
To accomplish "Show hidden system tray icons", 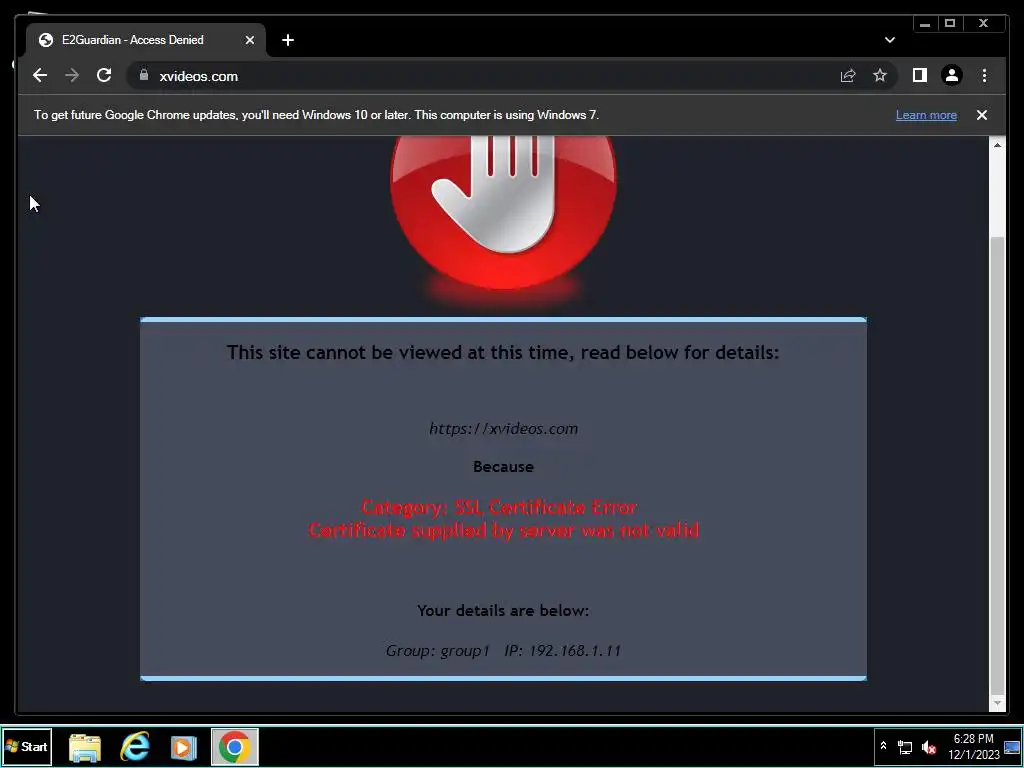I will click(x=884, y=746).
